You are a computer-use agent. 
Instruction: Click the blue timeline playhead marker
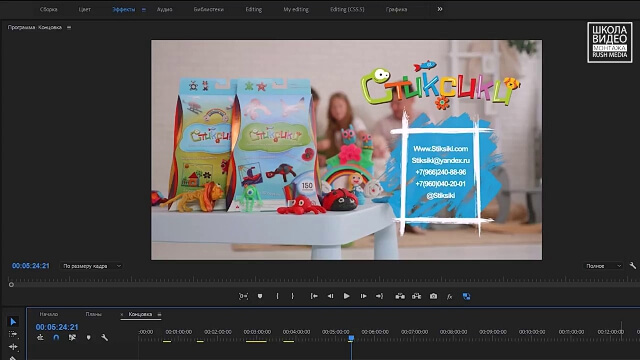pos(351,338)
